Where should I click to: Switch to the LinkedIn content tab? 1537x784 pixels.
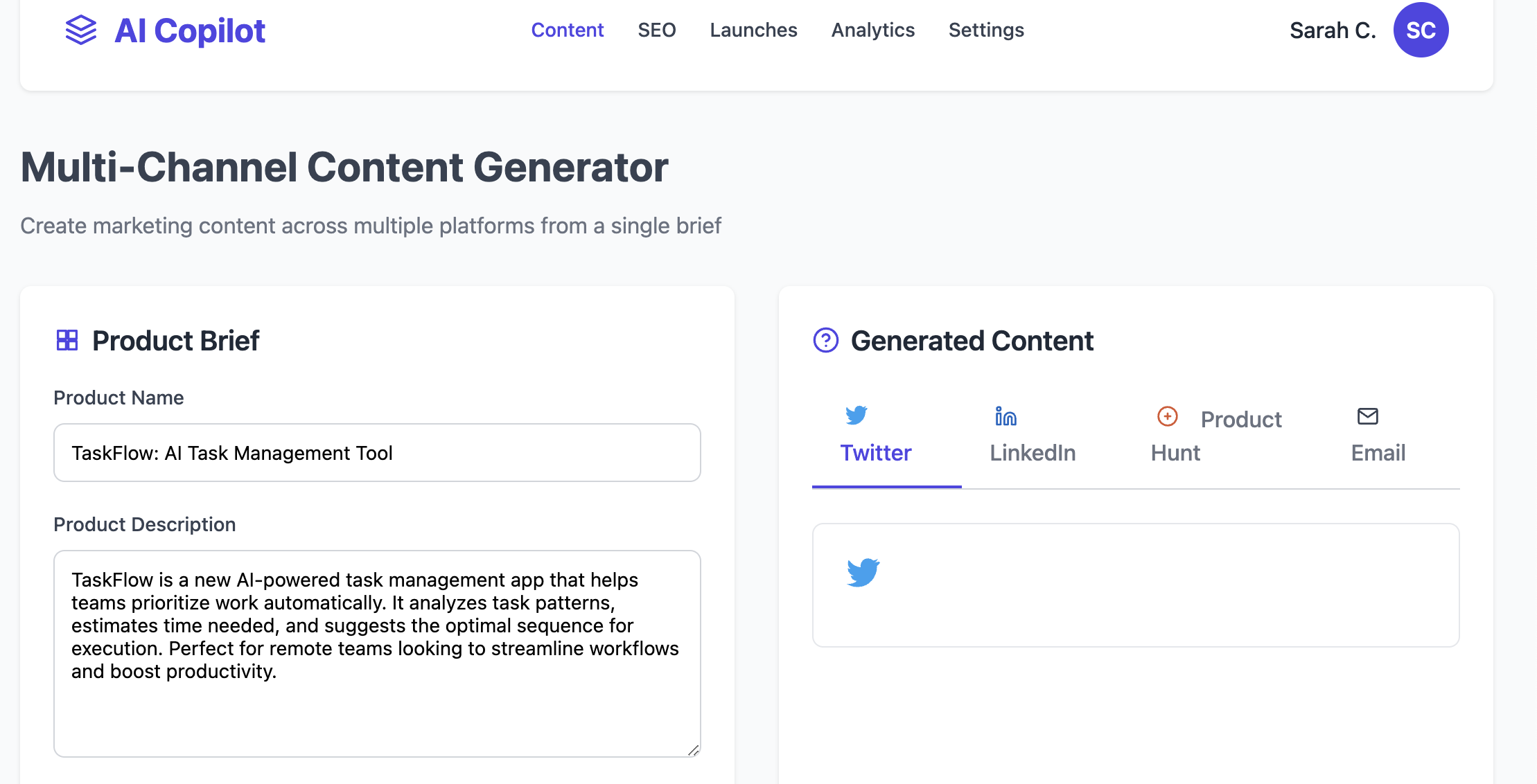point(1033,453)
